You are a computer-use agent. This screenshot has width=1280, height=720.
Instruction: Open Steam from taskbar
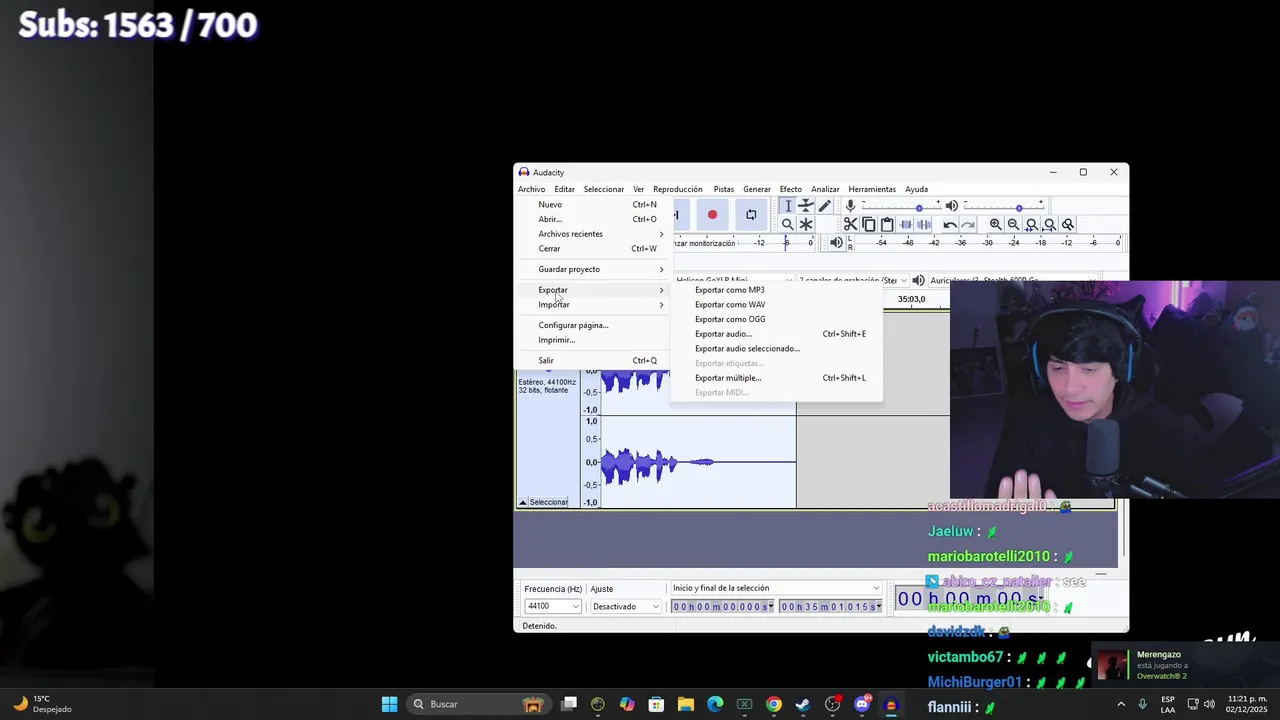pos(803,704)
